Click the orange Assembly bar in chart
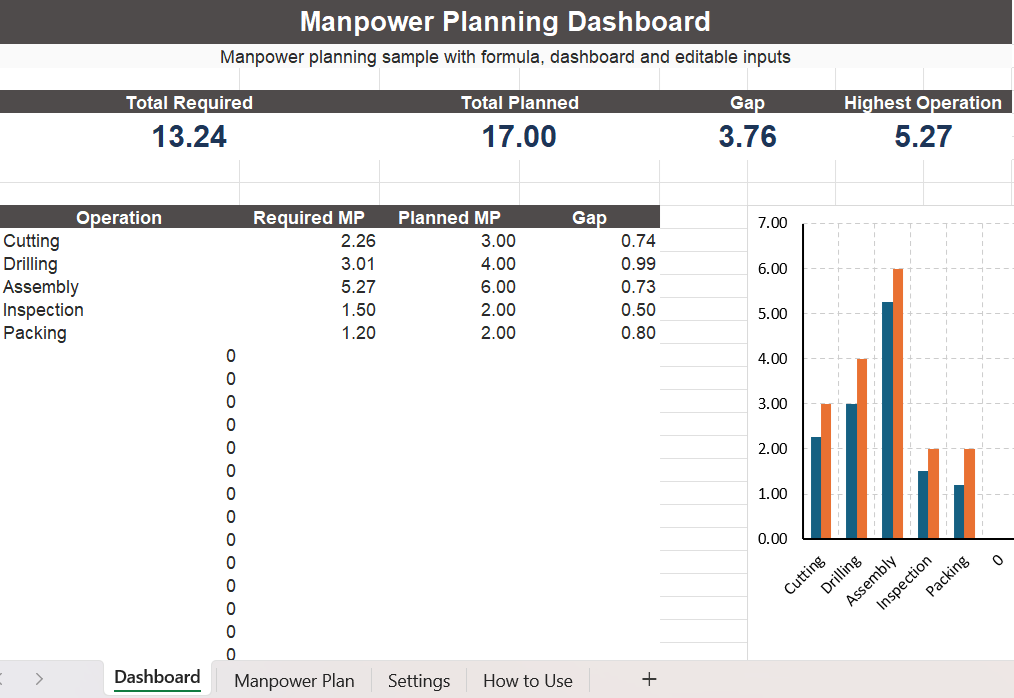1014x698 pixels. [x=898, y=404]
